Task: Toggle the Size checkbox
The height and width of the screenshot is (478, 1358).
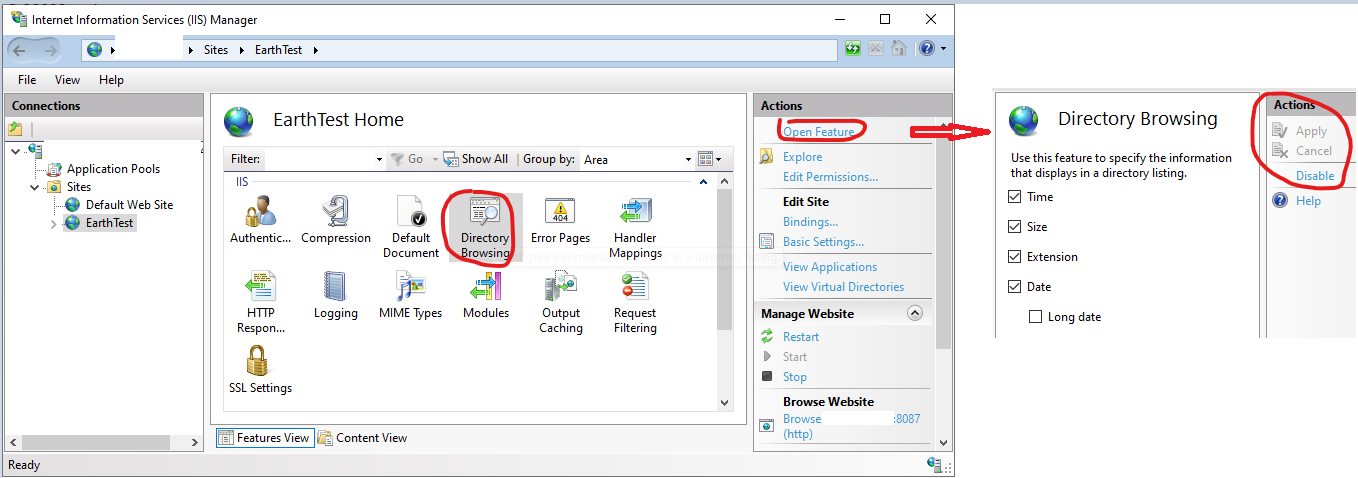Action: [x=1016, y=227]
